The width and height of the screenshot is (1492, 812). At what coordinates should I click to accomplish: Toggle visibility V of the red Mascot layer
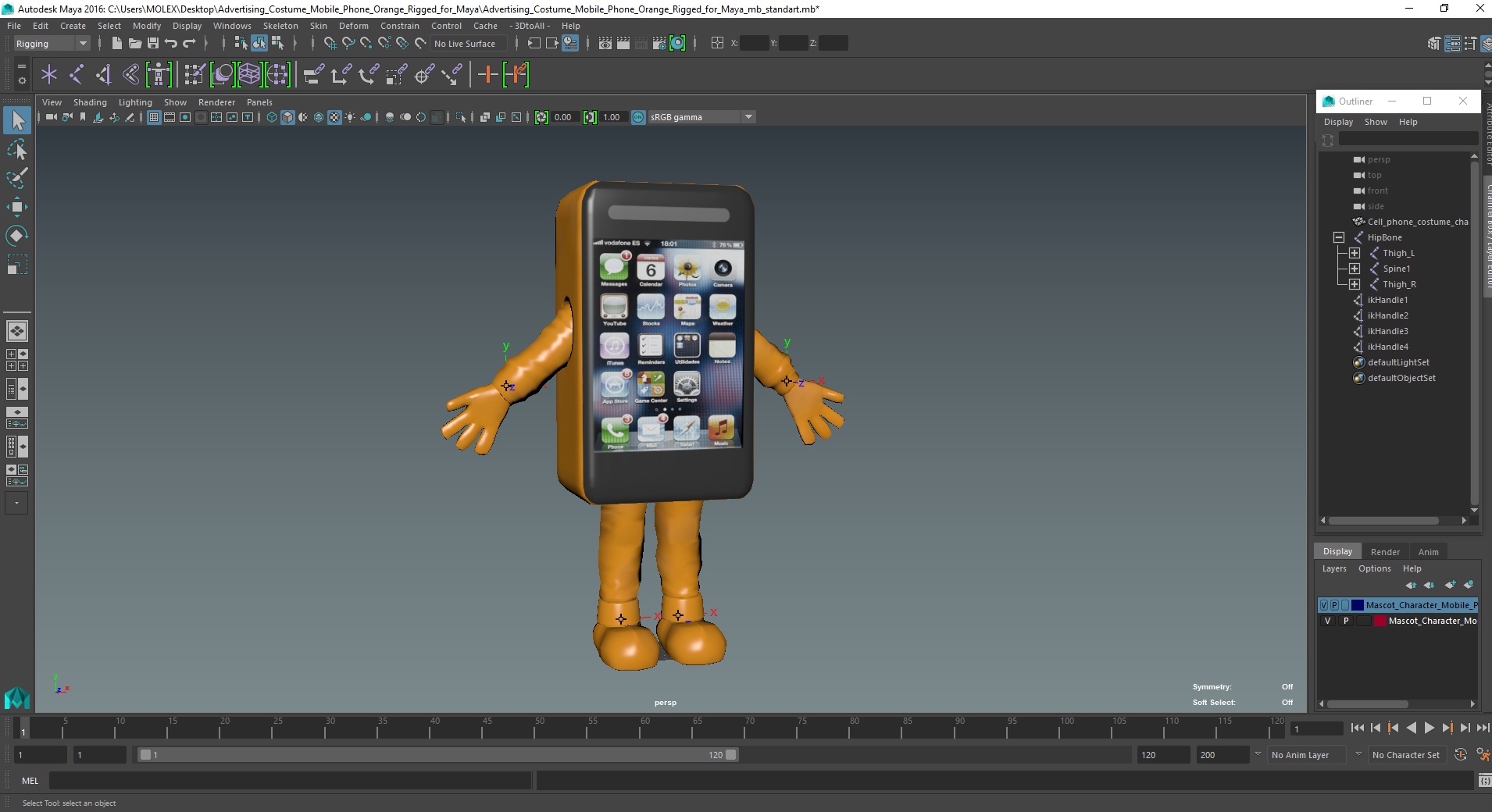coord(1327,621)
